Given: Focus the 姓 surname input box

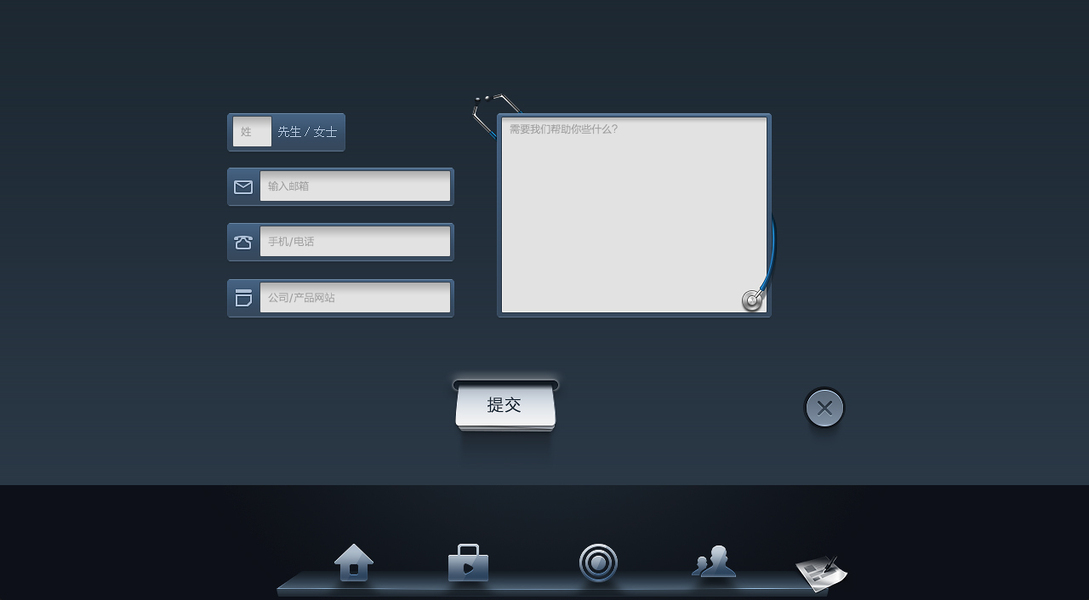Looking at the screenshot, I should pyautogui.click(x=251, y=131).
